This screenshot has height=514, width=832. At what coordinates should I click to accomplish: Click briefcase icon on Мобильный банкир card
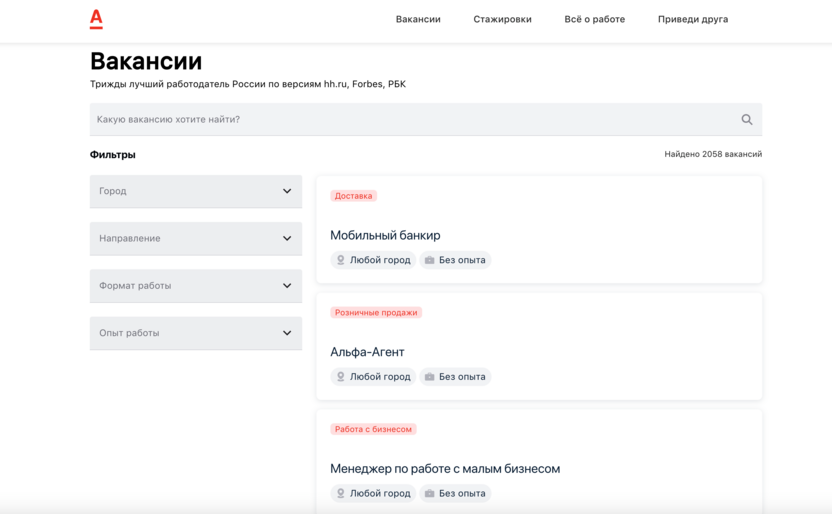429,260
